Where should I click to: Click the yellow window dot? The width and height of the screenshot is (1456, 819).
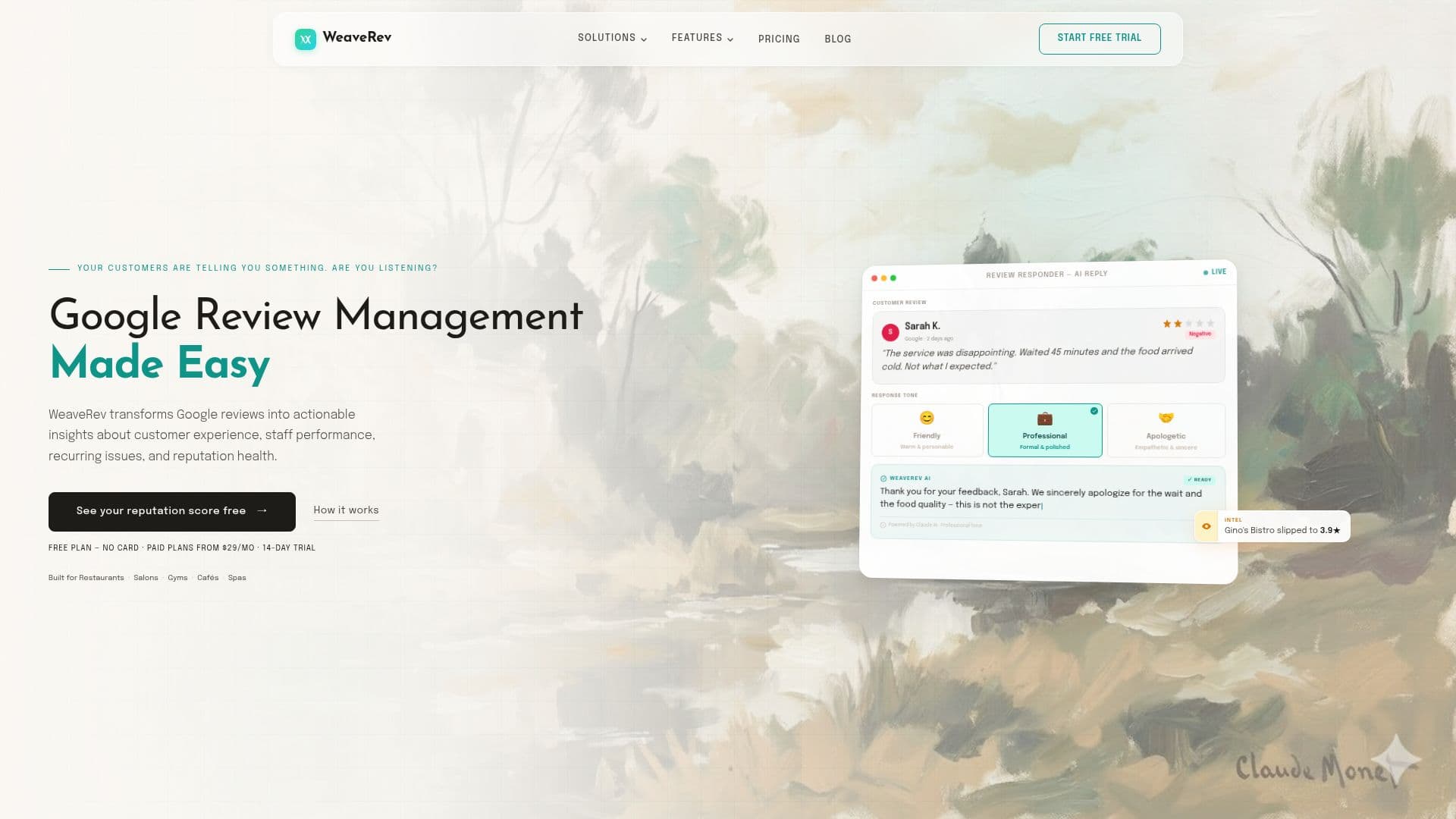(883, 278)
